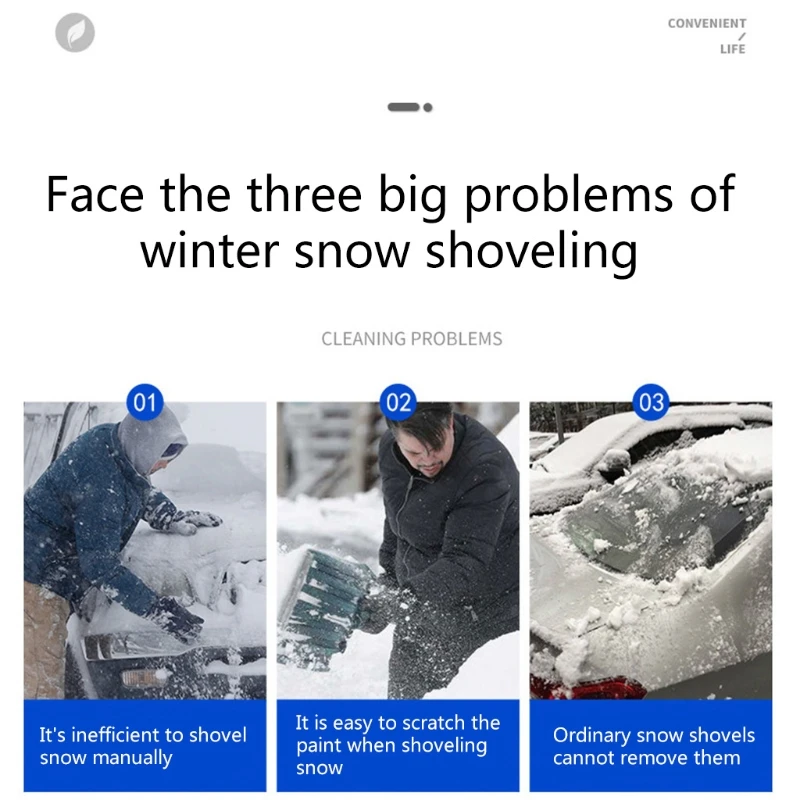Click the CONVENIENT text label
The height and width of the screenshot is (800, 800).
[707, 23]
